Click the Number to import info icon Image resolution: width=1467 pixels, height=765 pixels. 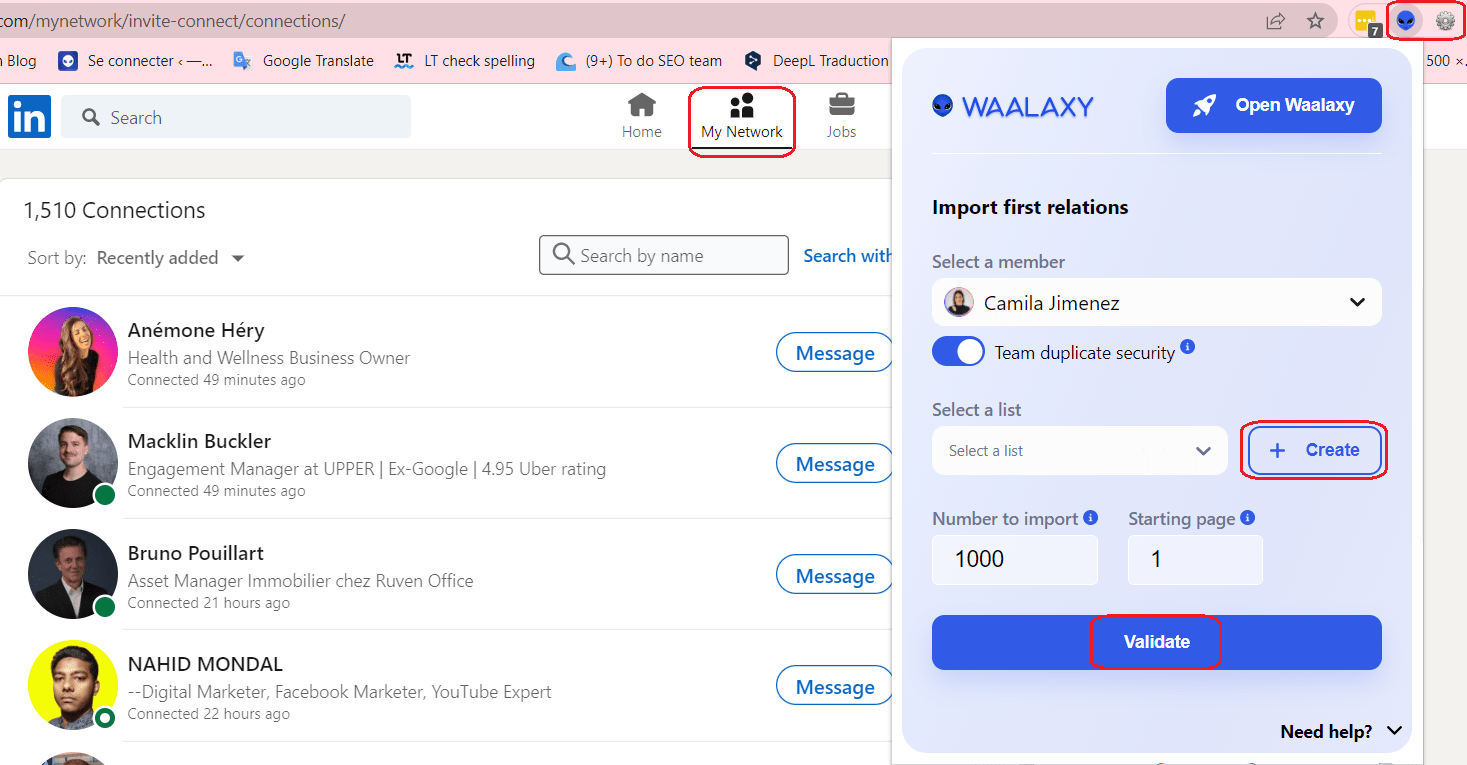pyautogui.click(x=1090, y=518)
